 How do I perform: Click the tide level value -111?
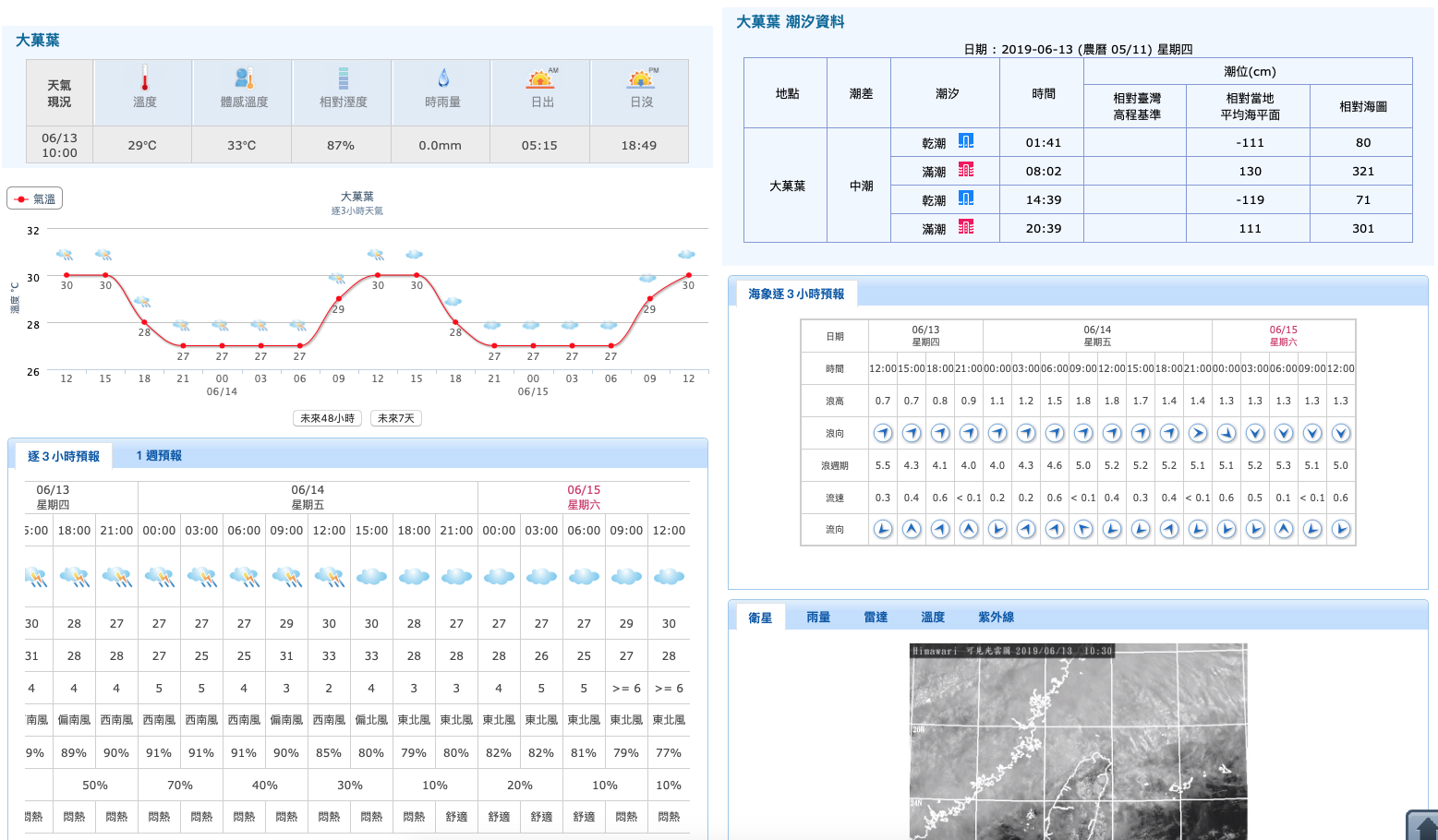[1250, 143]
